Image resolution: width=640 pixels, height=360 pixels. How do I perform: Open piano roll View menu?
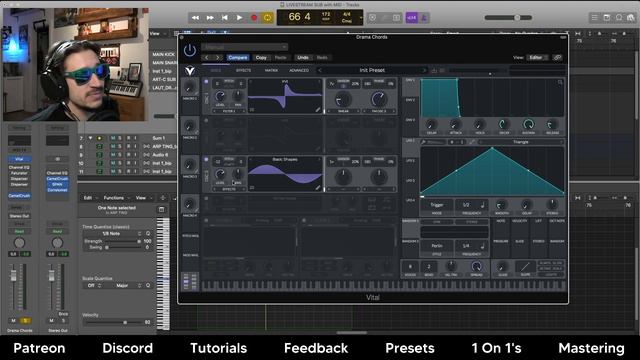click(143, 198)
